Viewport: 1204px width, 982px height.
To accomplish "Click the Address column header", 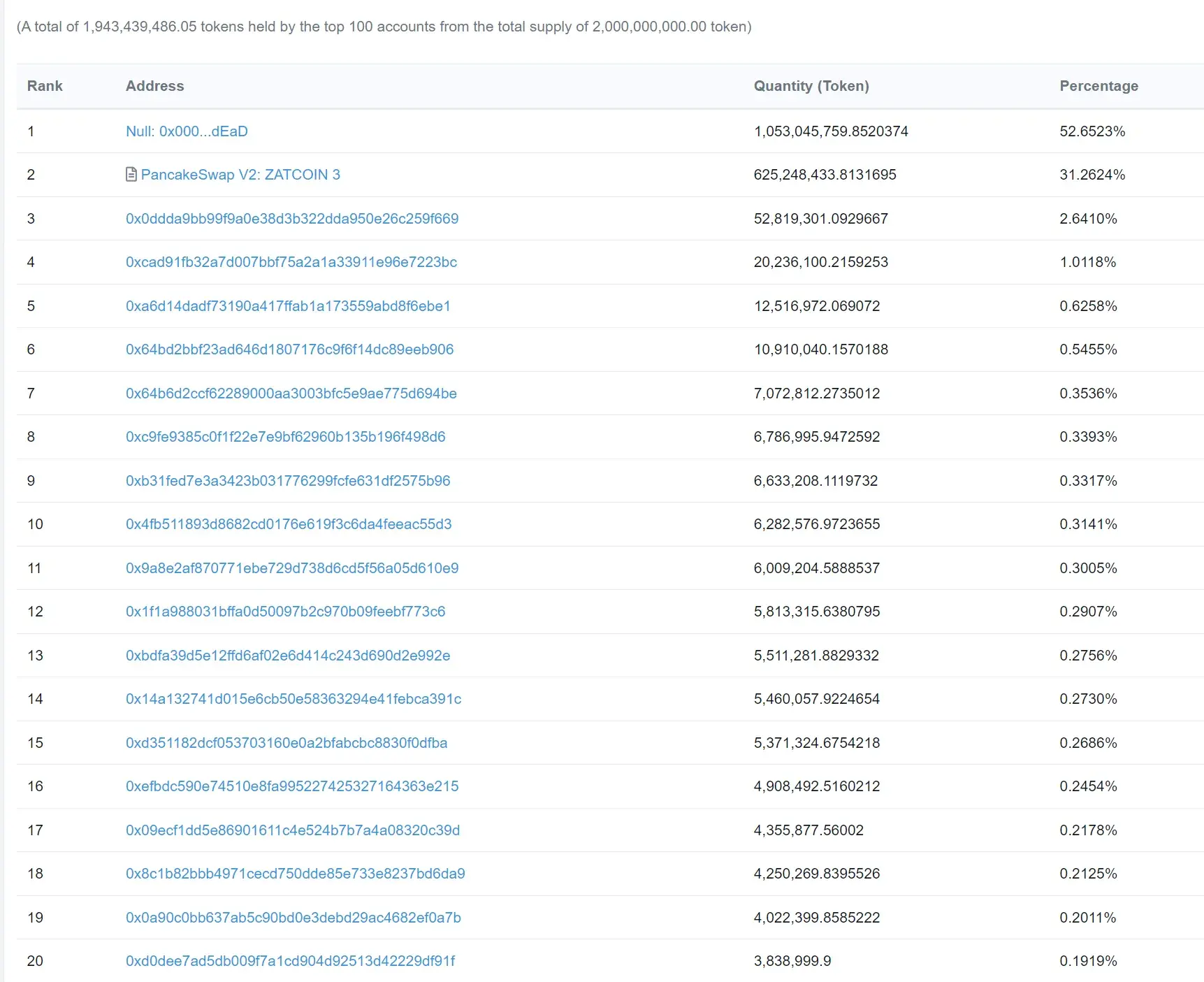I will pos(155,86).
